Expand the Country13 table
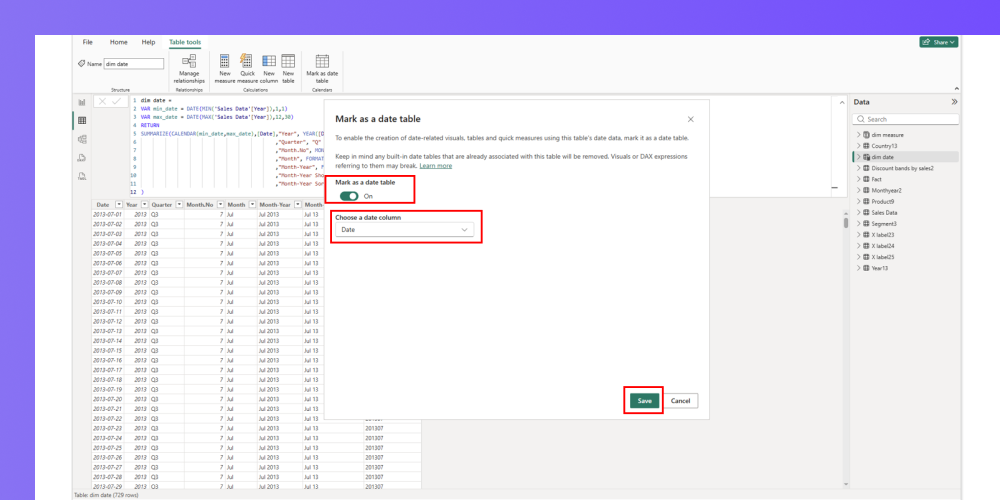 tap(858, 146)
